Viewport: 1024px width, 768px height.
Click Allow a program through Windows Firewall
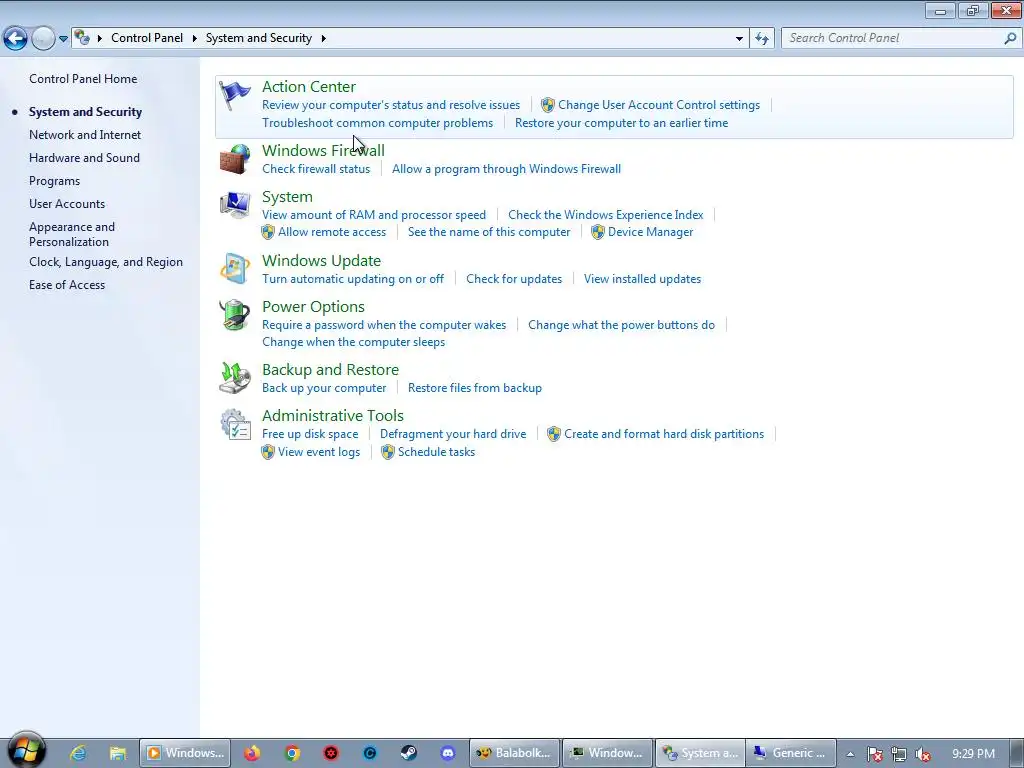(506, 168)
